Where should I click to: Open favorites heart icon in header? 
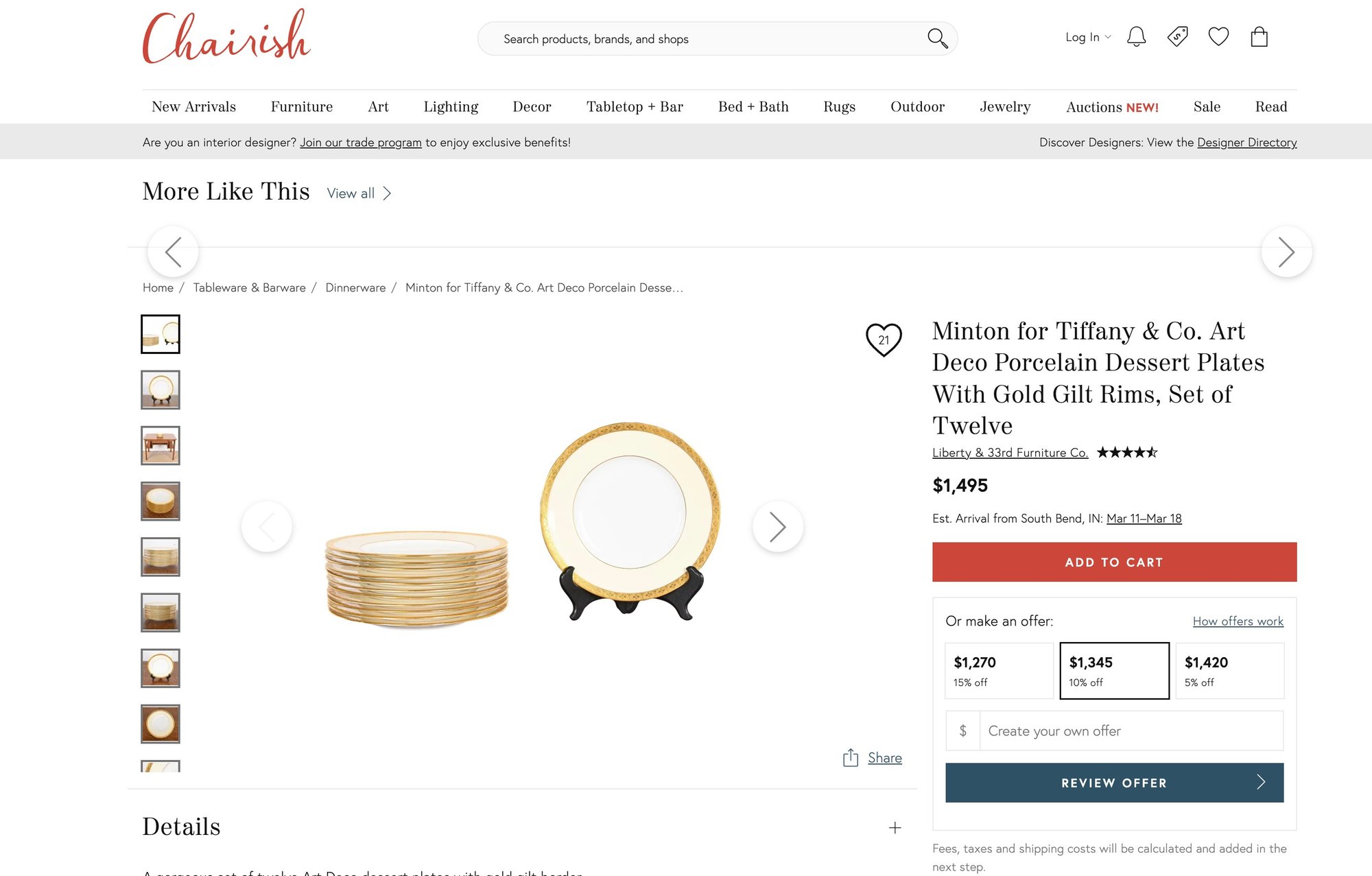tap(1218, 37)
